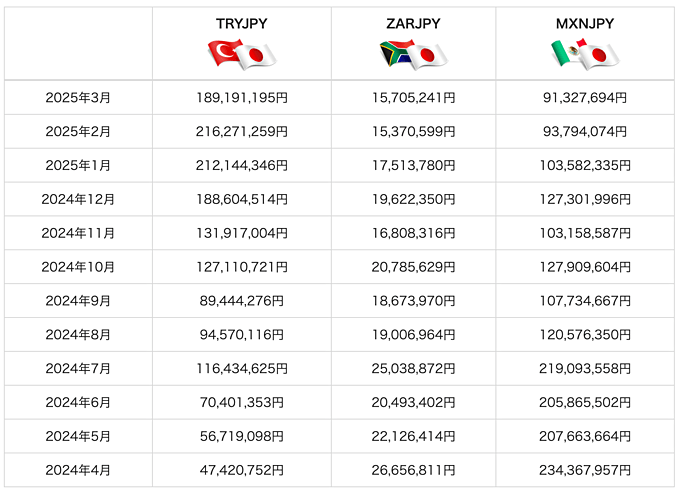This screenshot has height=492, width=680.
Task: Select the TRYJPY column header text
Action: (x=242, y=23)
